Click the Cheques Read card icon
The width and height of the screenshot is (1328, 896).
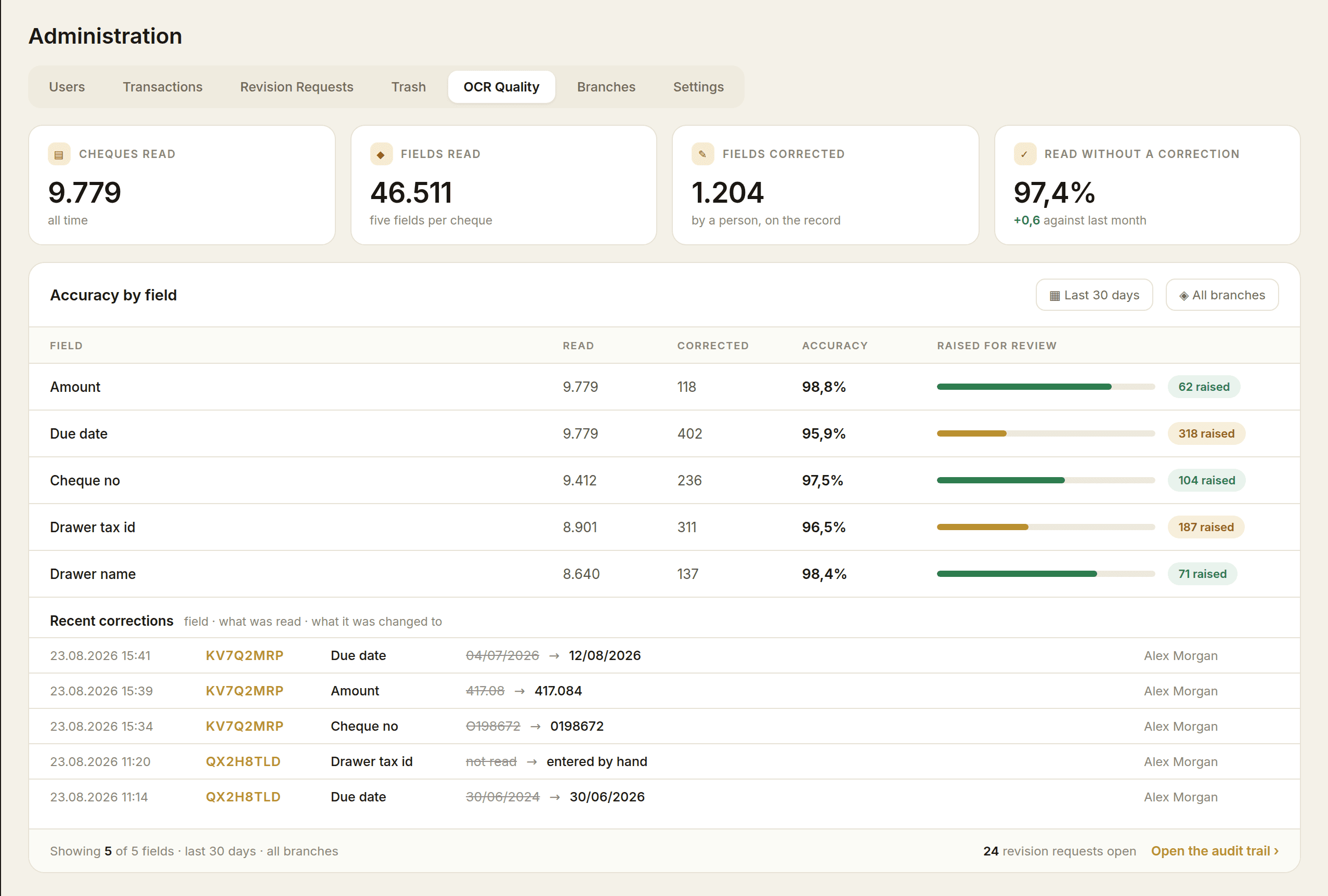tap(59, 154)
